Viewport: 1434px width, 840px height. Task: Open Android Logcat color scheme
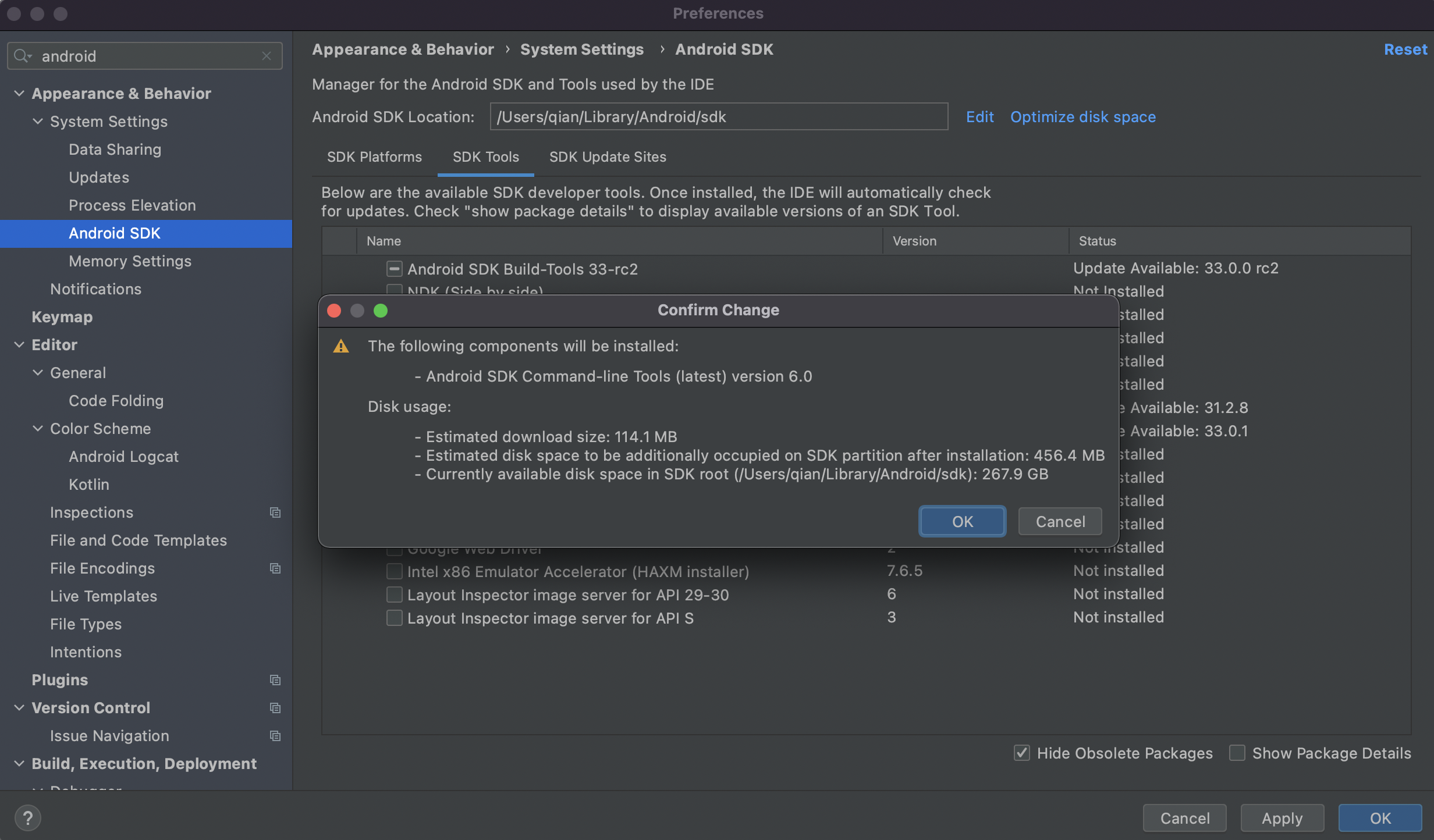pyautogui.click(x=123, y=457)
